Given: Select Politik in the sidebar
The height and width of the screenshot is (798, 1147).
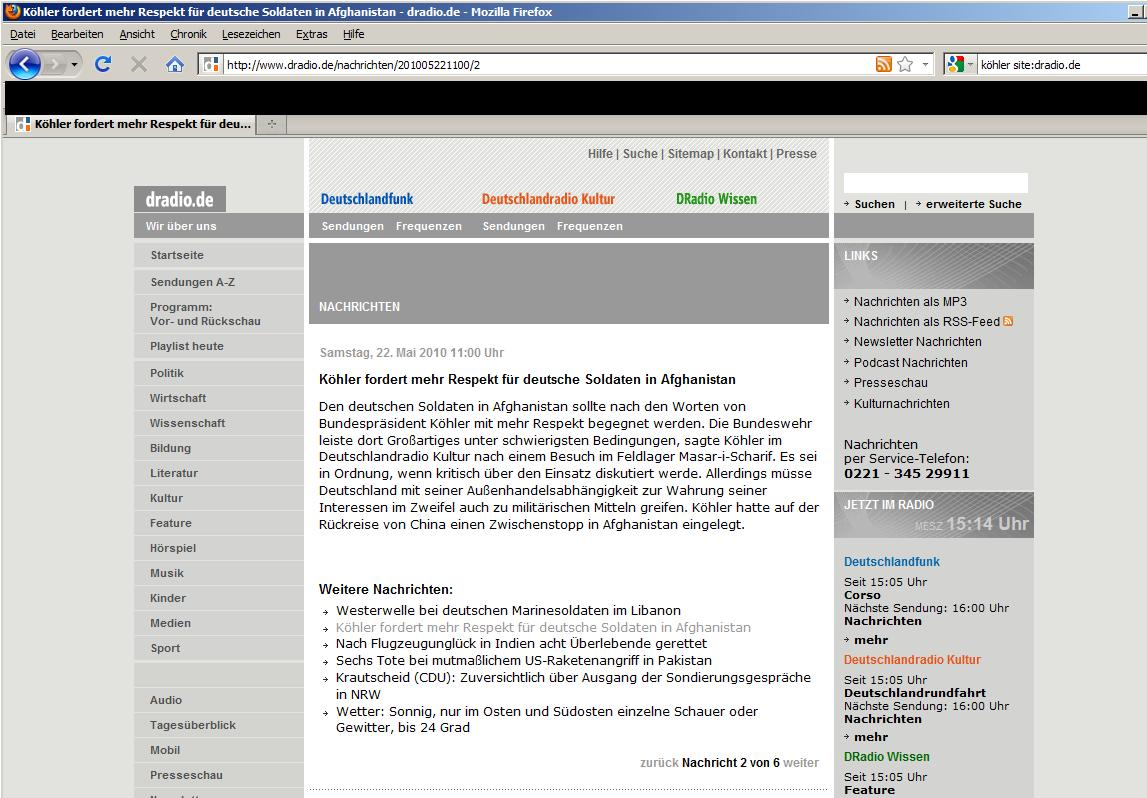Looking at the screenshot, I should 167,373.
